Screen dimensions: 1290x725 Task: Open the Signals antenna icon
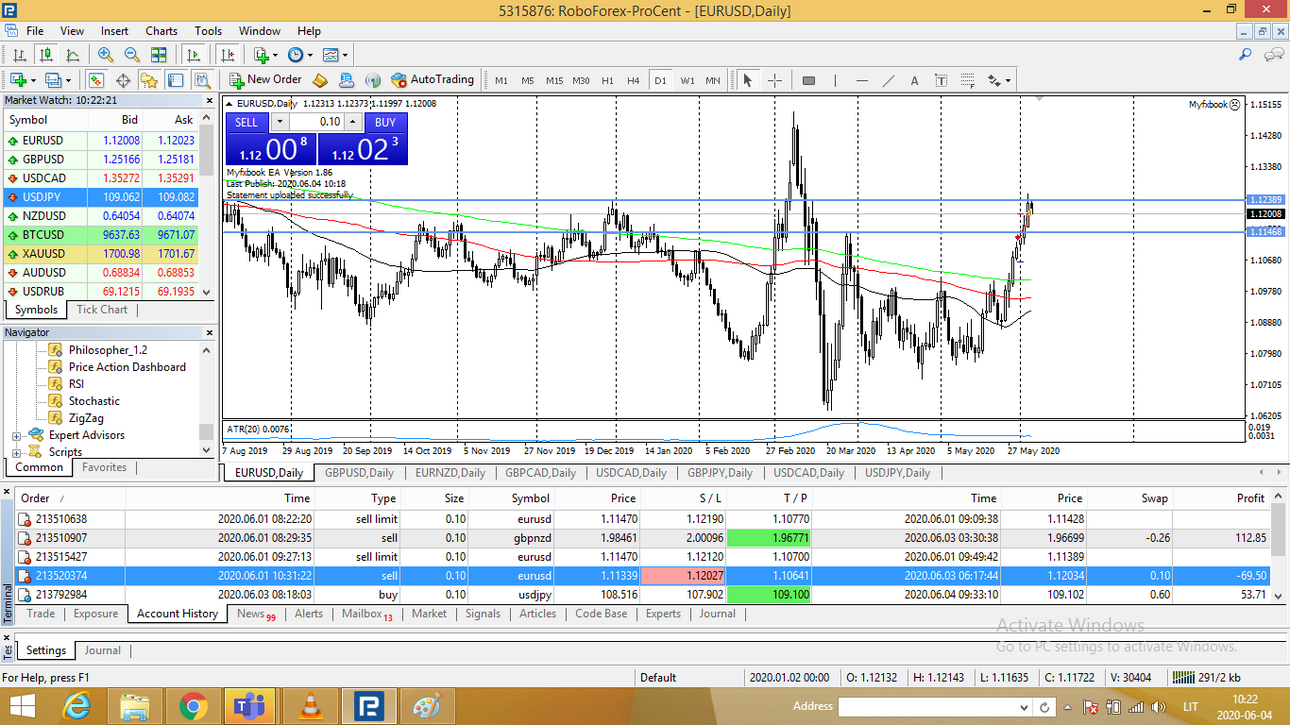[x=372, y=80]
